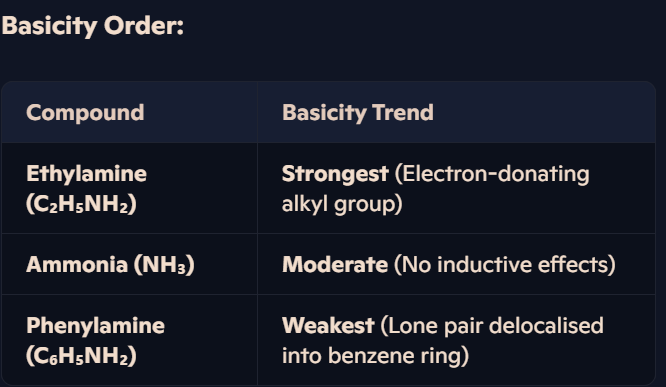666x387 pixels.
Task: Click Electron-donating alkyl group text
Action: click(x=435, y=189)
